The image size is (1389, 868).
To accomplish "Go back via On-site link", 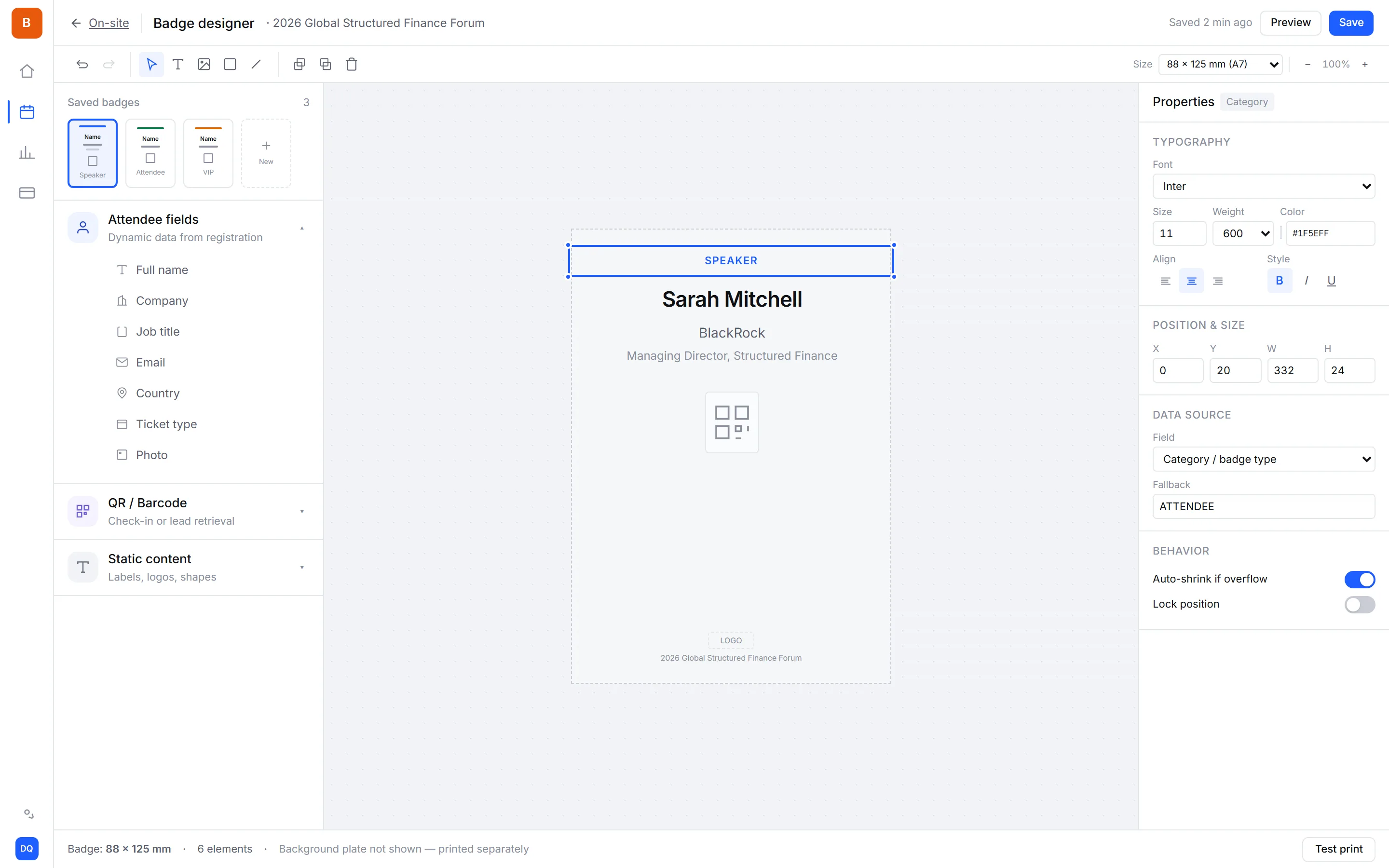I will pyautogui.click(x=109, y=23).
